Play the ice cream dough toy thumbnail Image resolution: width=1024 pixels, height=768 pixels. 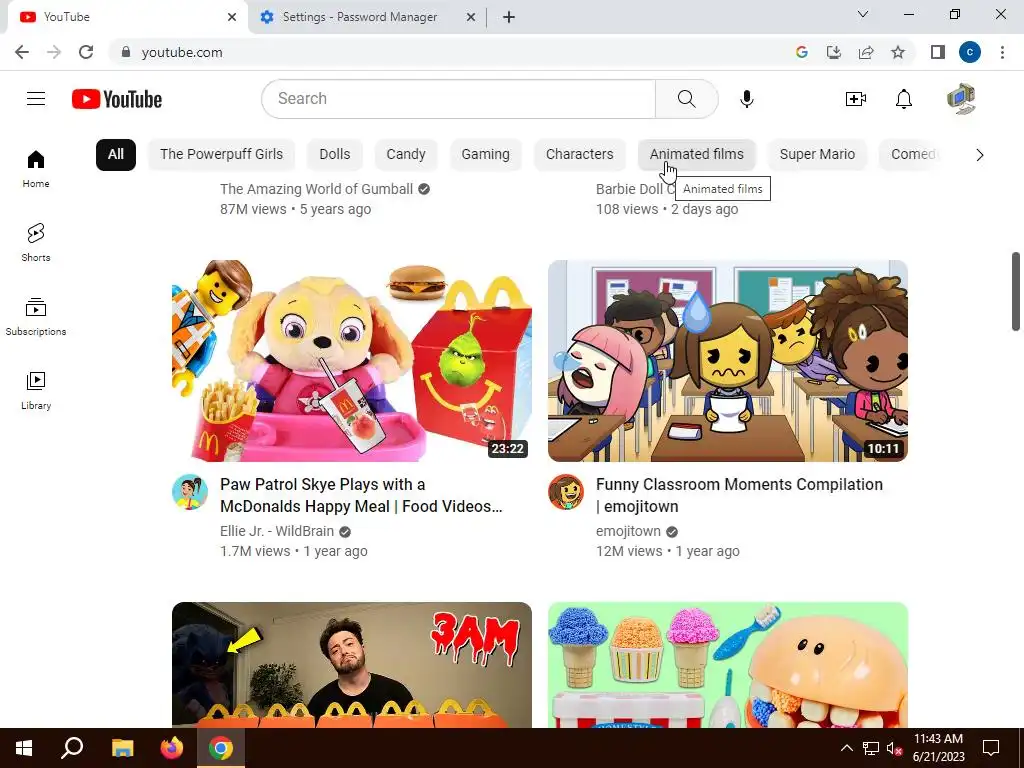pyautogui.click(x=728, y=665)
